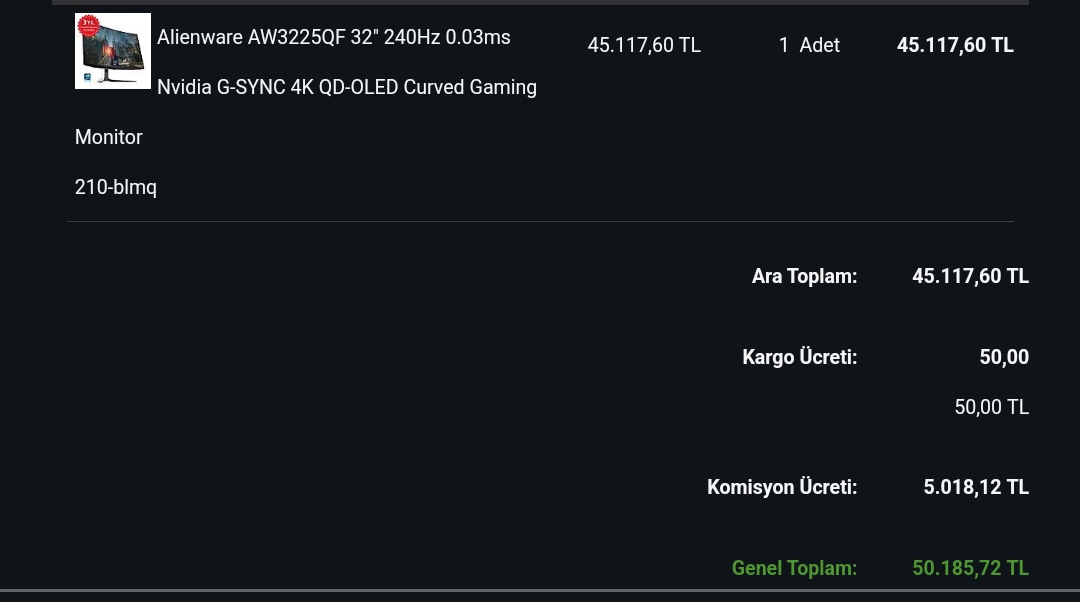Open the Alienware monitor product thumbnail
The height and width of the screenshot is (602, 1080).
(x=113, y=51)
